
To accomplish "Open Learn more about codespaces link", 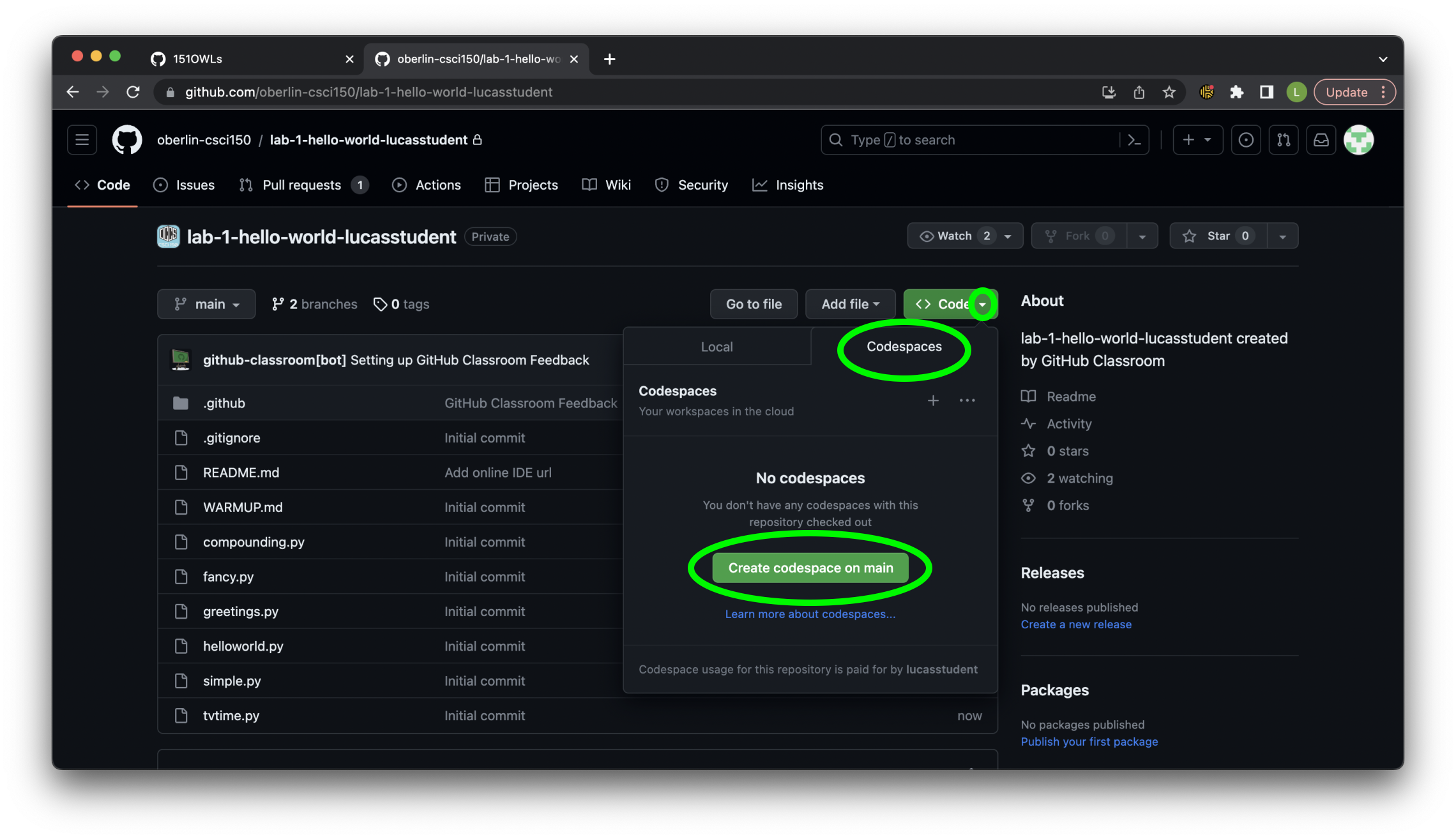I will [x=810, y=614].
